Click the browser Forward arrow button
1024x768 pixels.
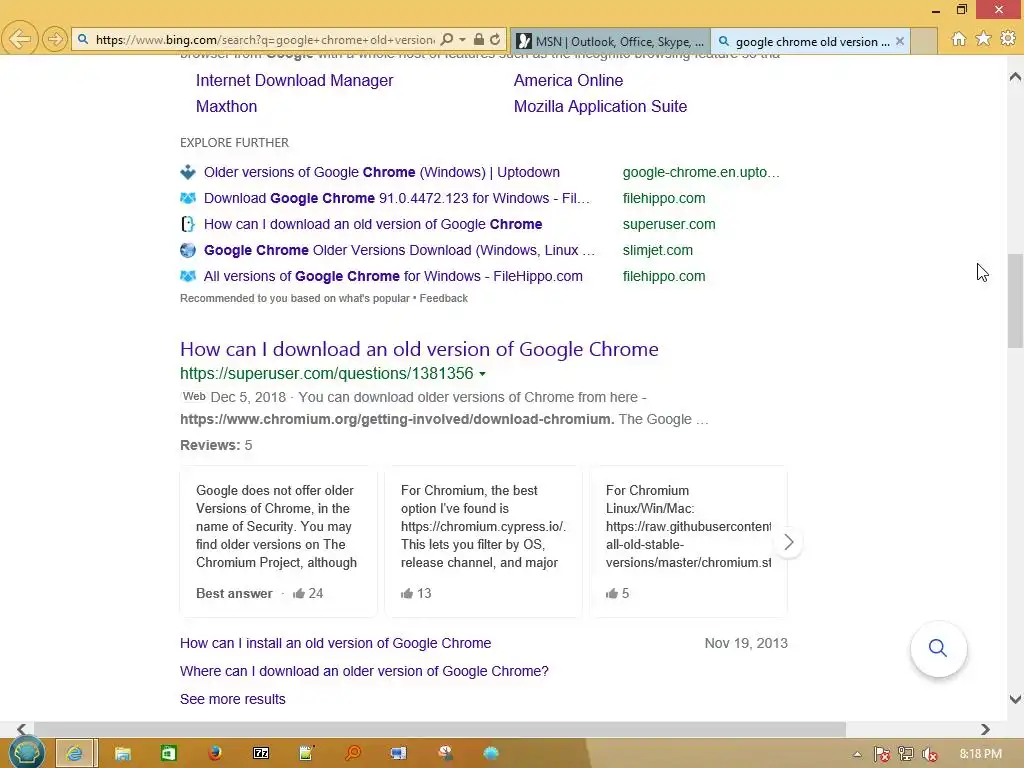point(55,40)
